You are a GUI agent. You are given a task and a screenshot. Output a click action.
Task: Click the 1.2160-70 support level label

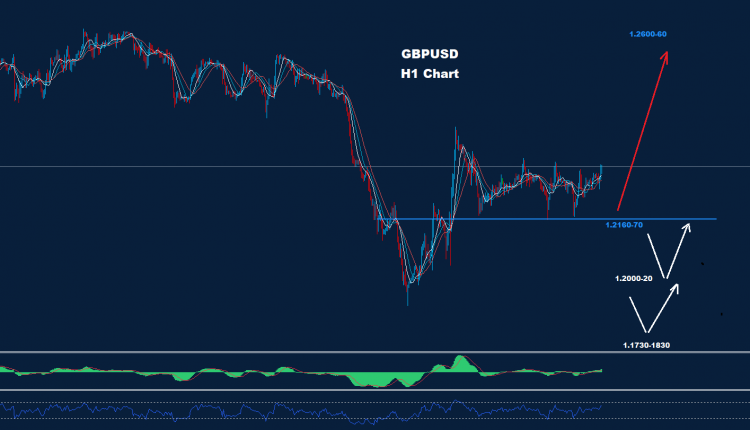pos(625,225)
